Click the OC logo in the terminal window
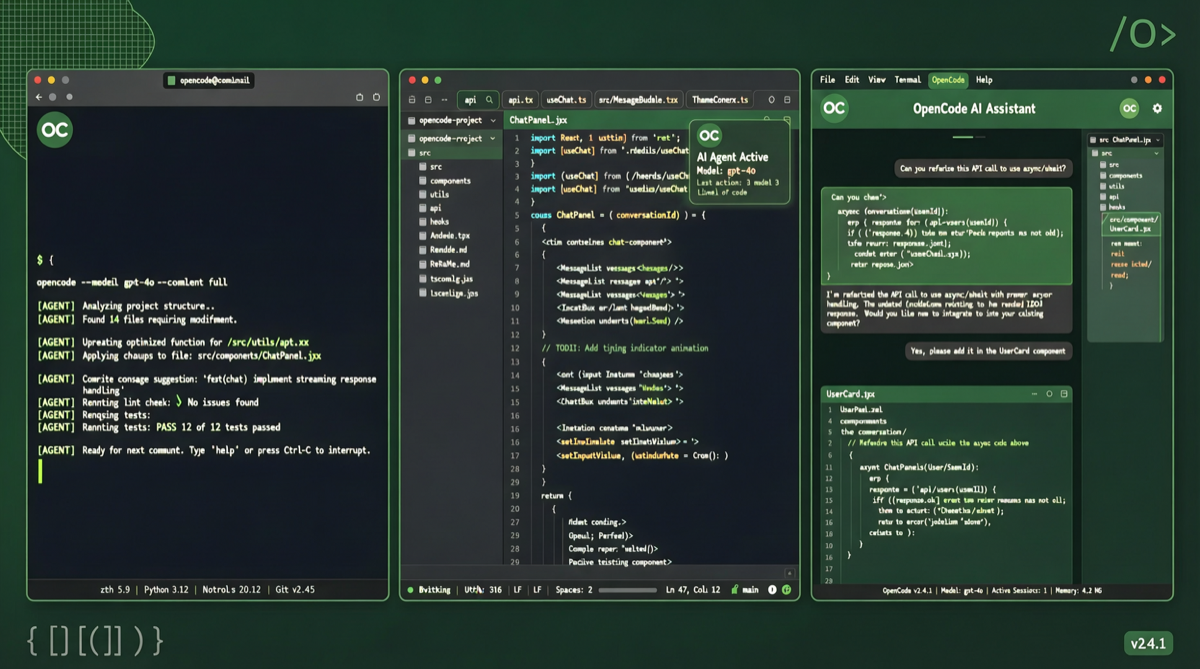The width and height of the screenshot is (1200, 669). [x=55, y=131]
